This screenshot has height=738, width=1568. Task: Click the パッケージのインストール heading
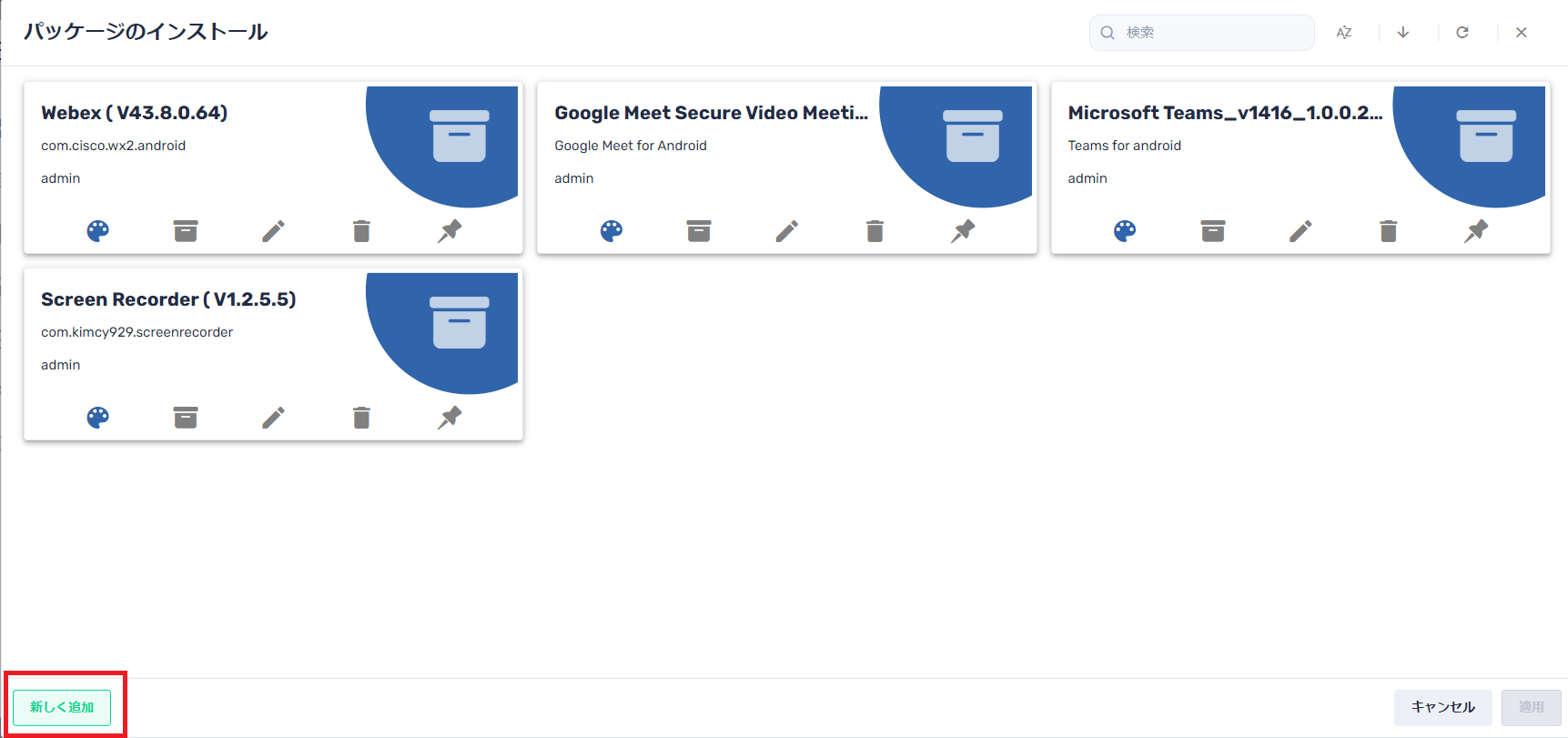146,32
